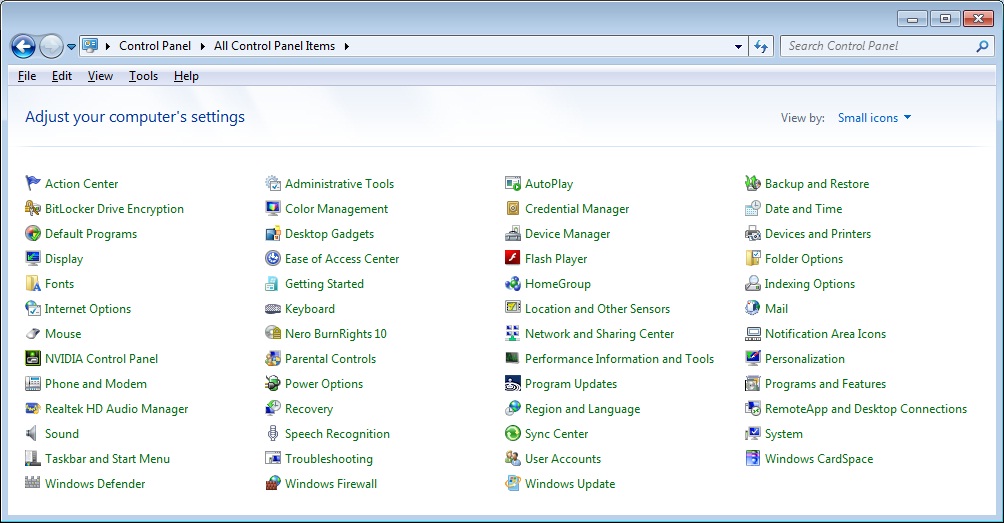Click the Devices and Printers icon
Image resolution: width=1004 pixels, height=523 pixels.
[x=753, y=234]
